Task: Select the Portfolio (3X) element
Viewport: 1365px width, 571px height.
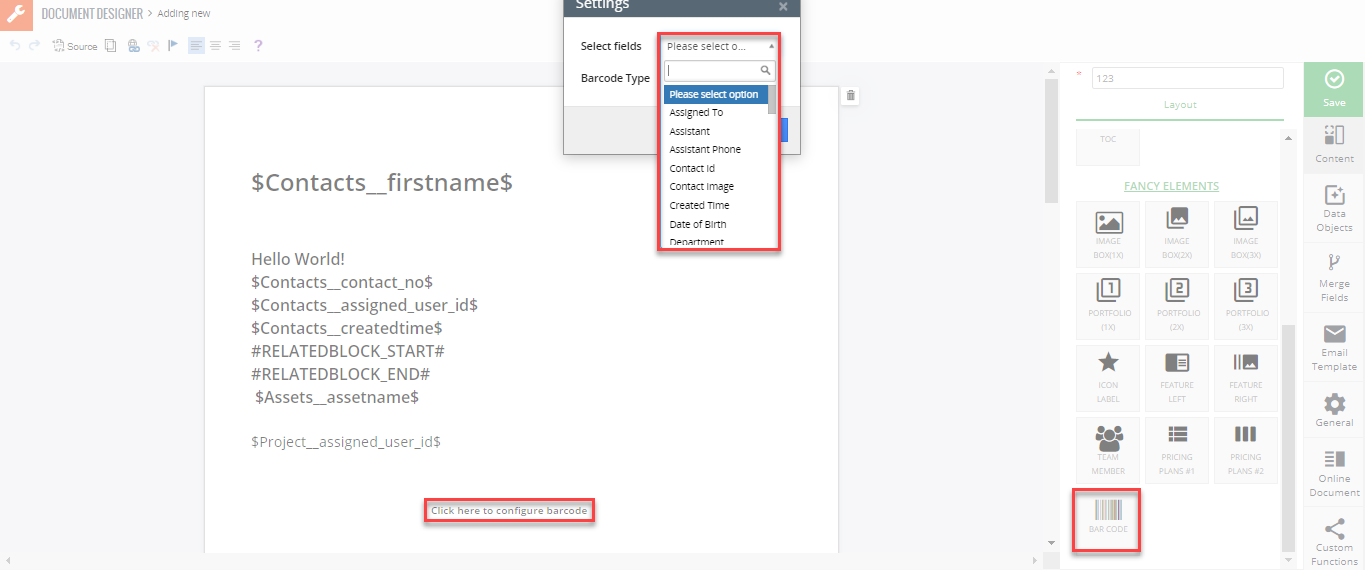Action: click(1245, 306)
